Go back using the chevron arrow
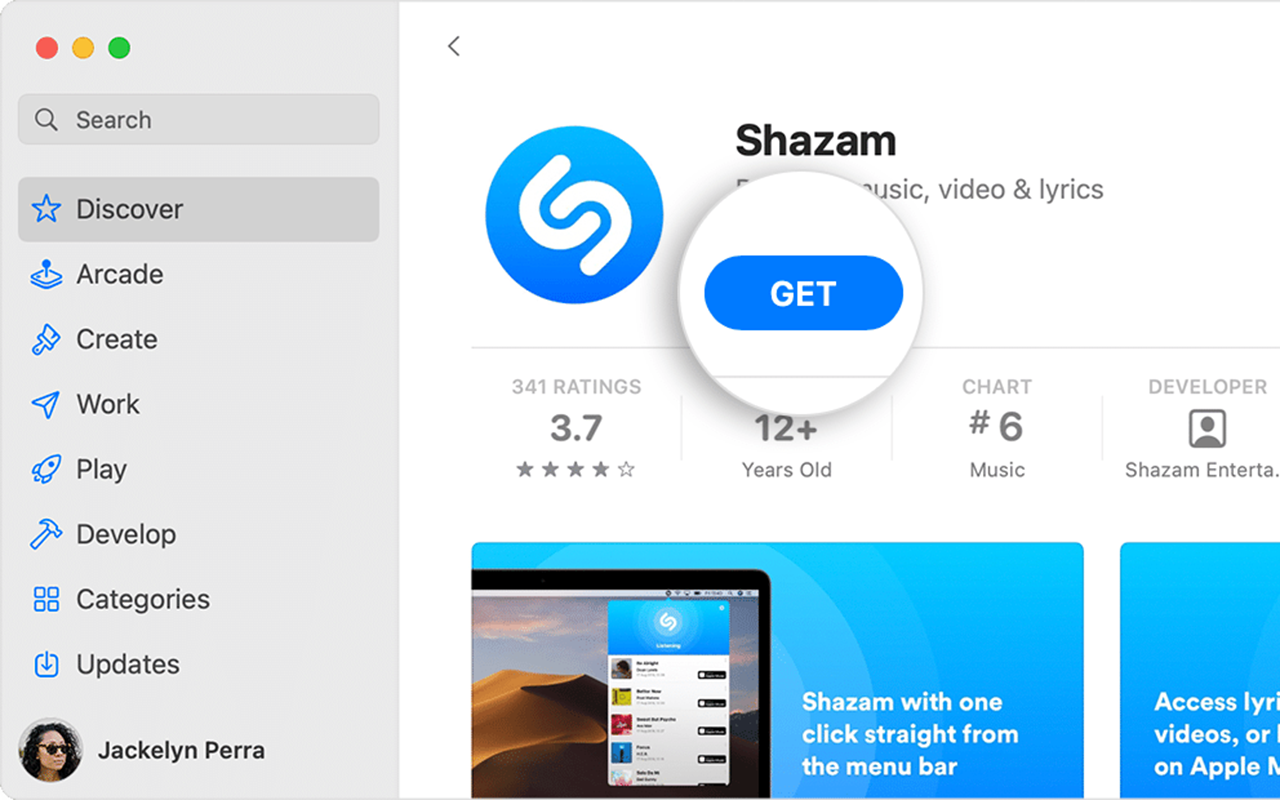The width and height of the screenshot is (1280, 800). tap(454, 46)
